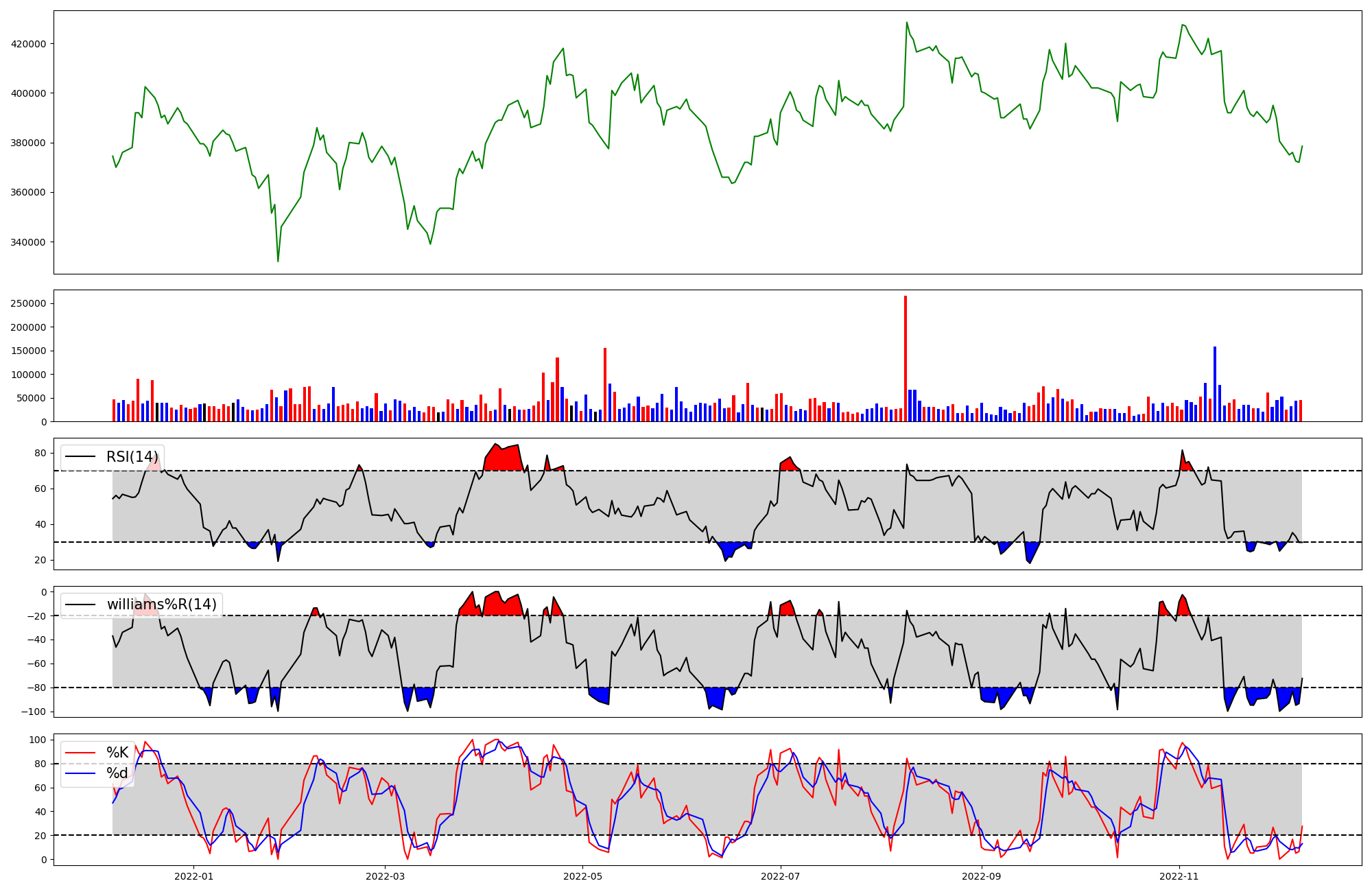Click the 2022-11 x-axis tick label

[1179, 876]
